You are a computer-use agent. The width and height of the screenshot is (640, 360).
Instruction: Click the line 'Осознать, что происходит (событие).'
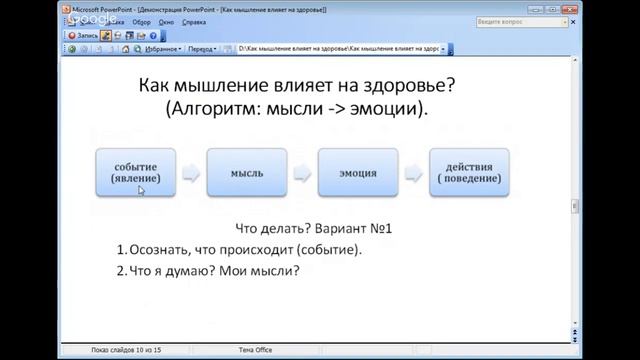point(245,249)
